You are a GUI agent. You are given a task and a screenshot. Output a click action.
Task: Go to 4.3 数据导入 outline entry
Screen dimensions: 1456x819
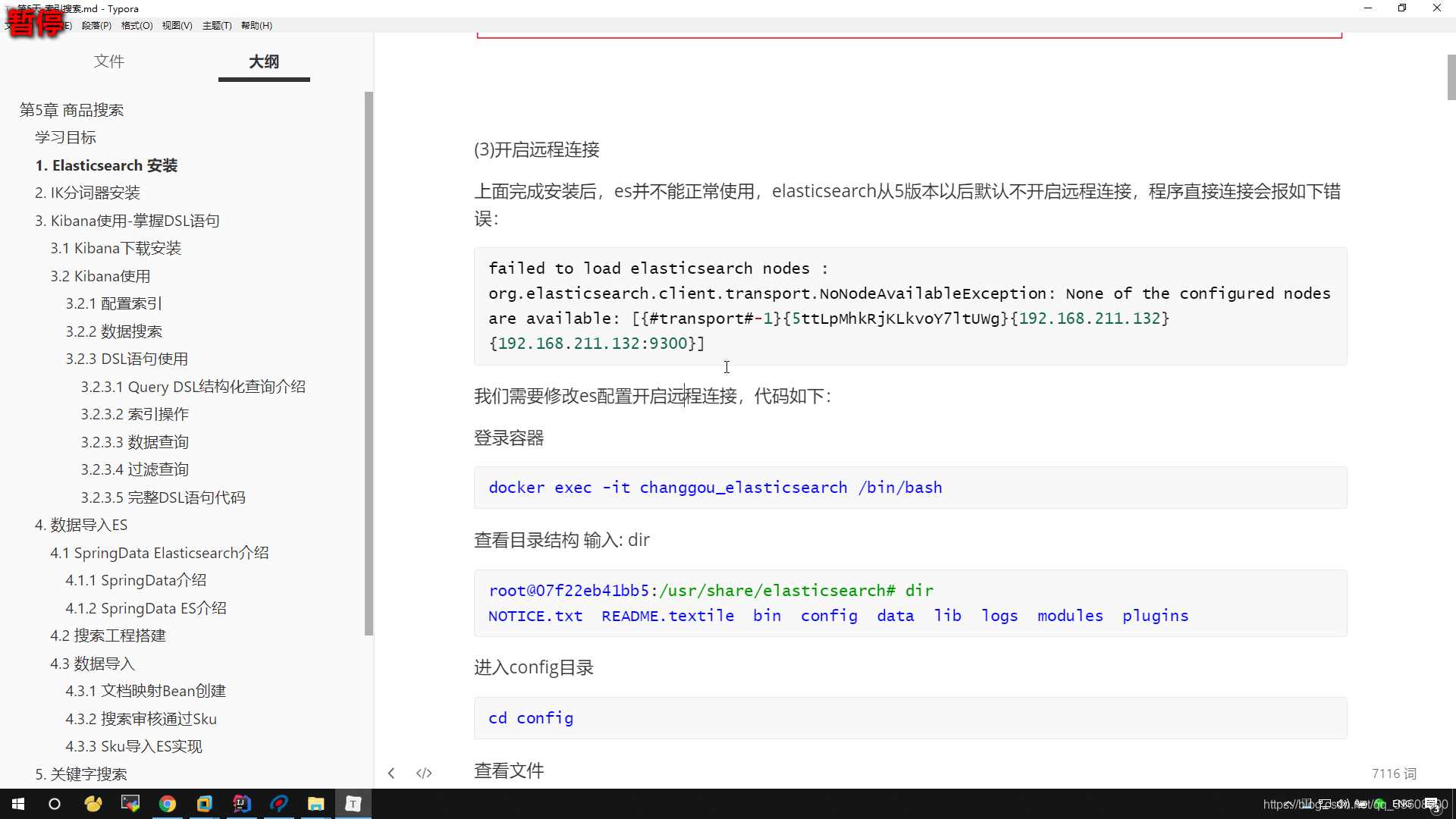click(93, 664)
